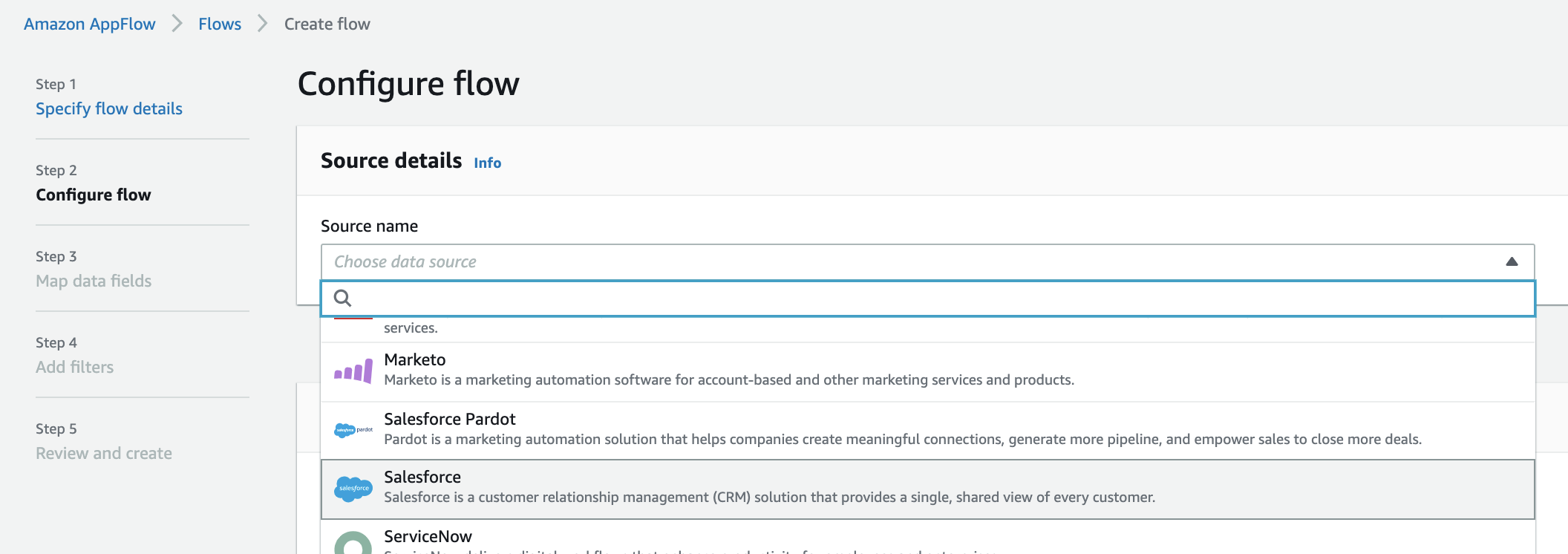Go back to Specify flow details step
The image size is (1568, 554).
click(109, 109)
